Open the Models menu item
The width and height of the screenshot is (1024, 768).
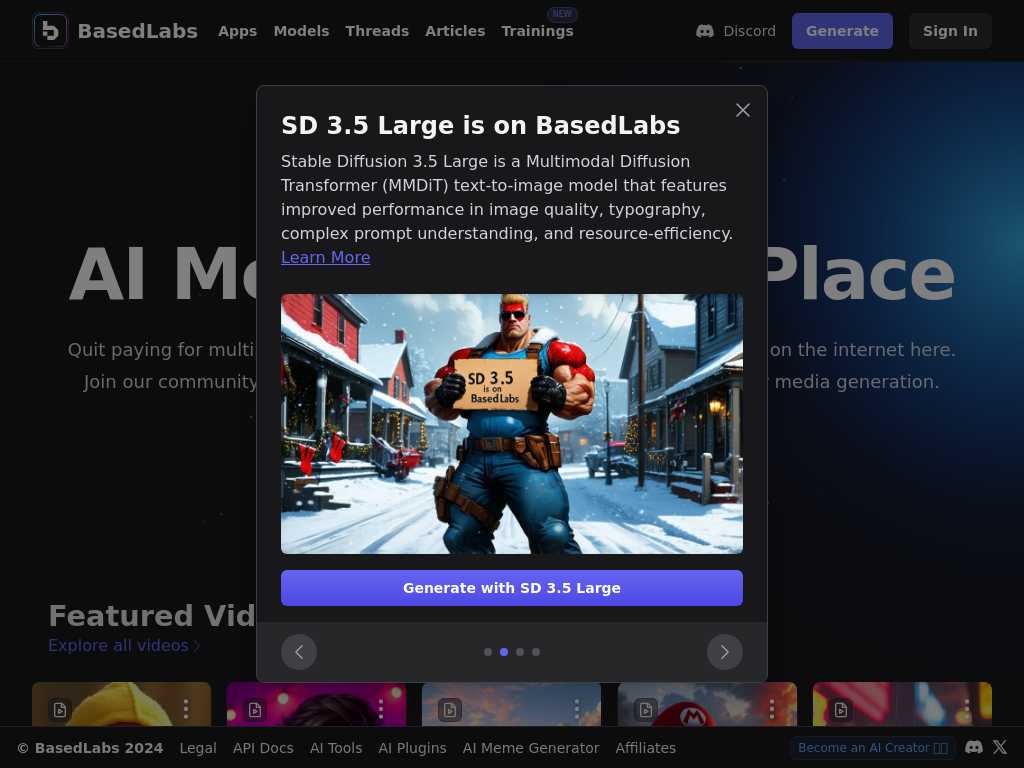click(301, 31)
